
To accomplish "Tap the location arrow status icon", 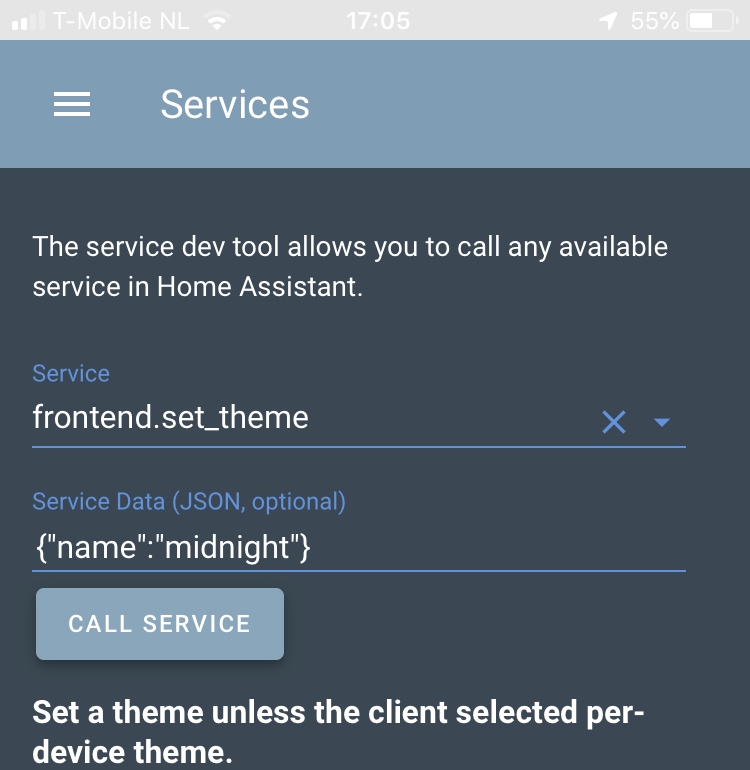I will coord(608,21).
